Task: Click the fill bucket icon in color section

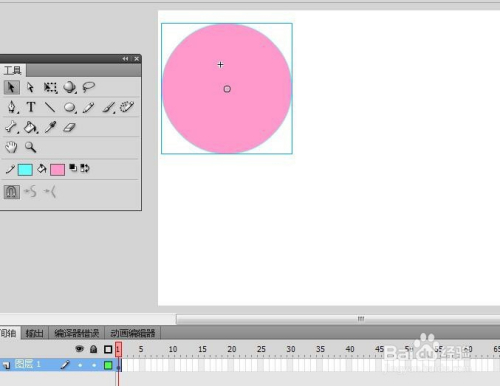Action: 42,169
